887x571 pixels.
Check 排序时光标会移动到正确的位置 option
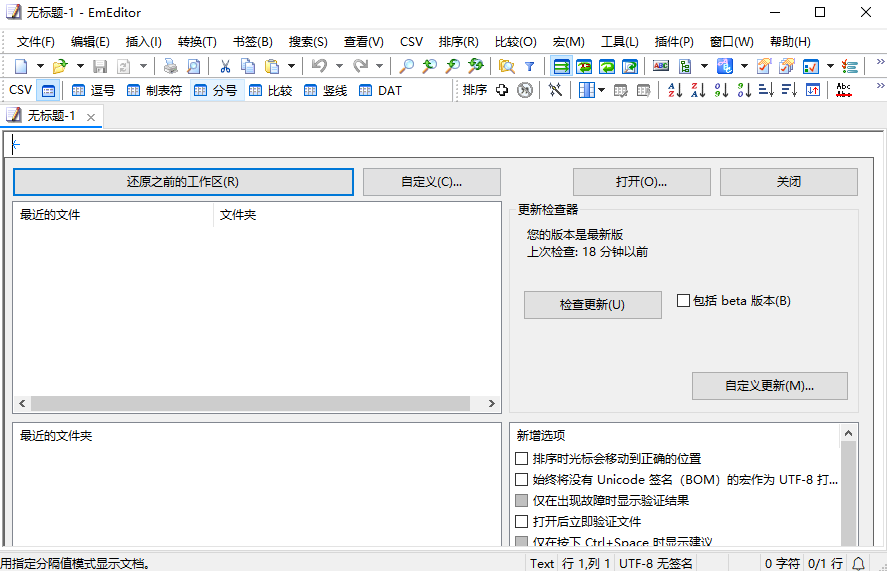(x=522, y=458)
